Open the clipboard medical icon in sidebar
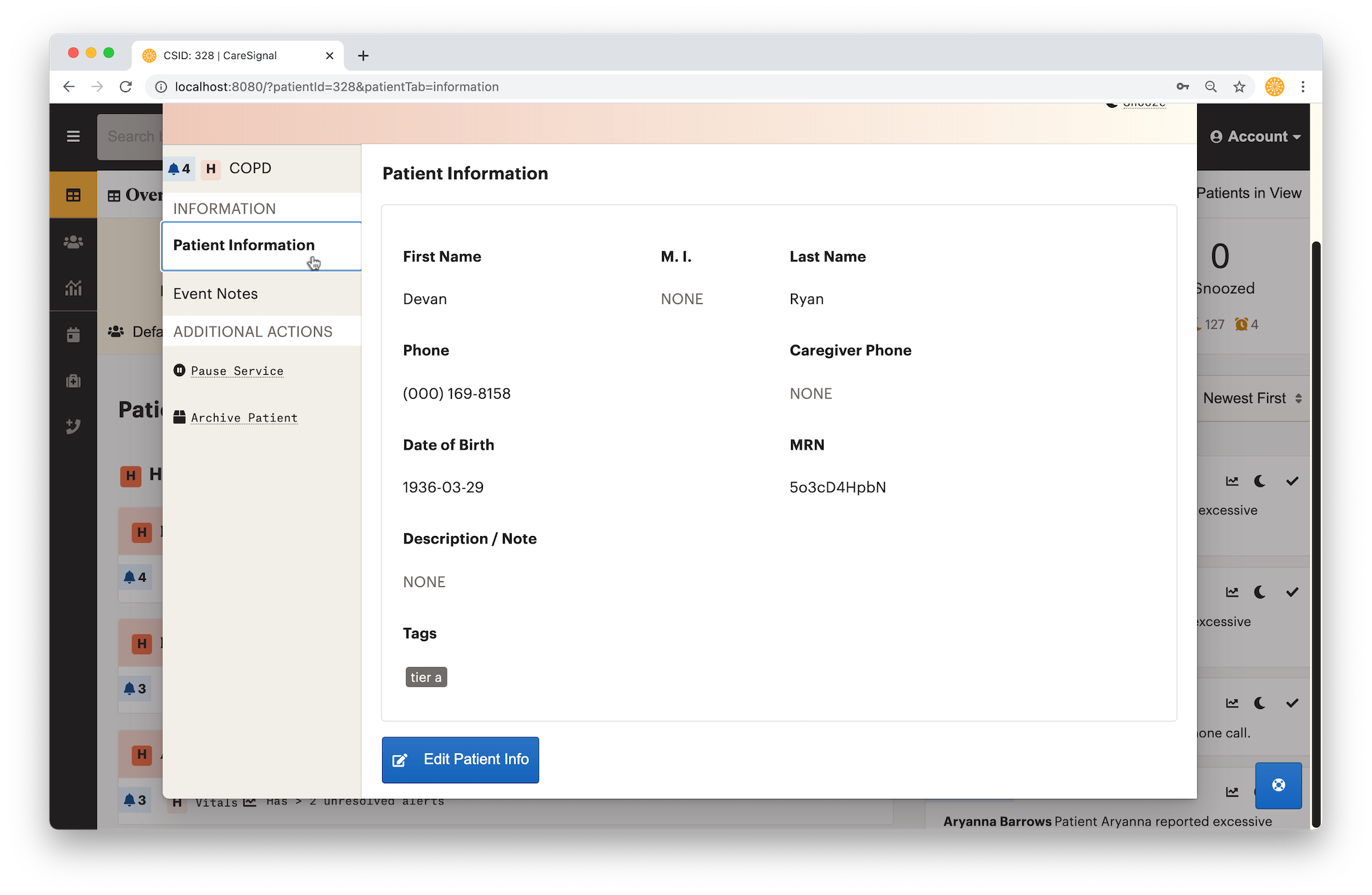Screen dimensions: 1372x895 [x=73, y=381]
